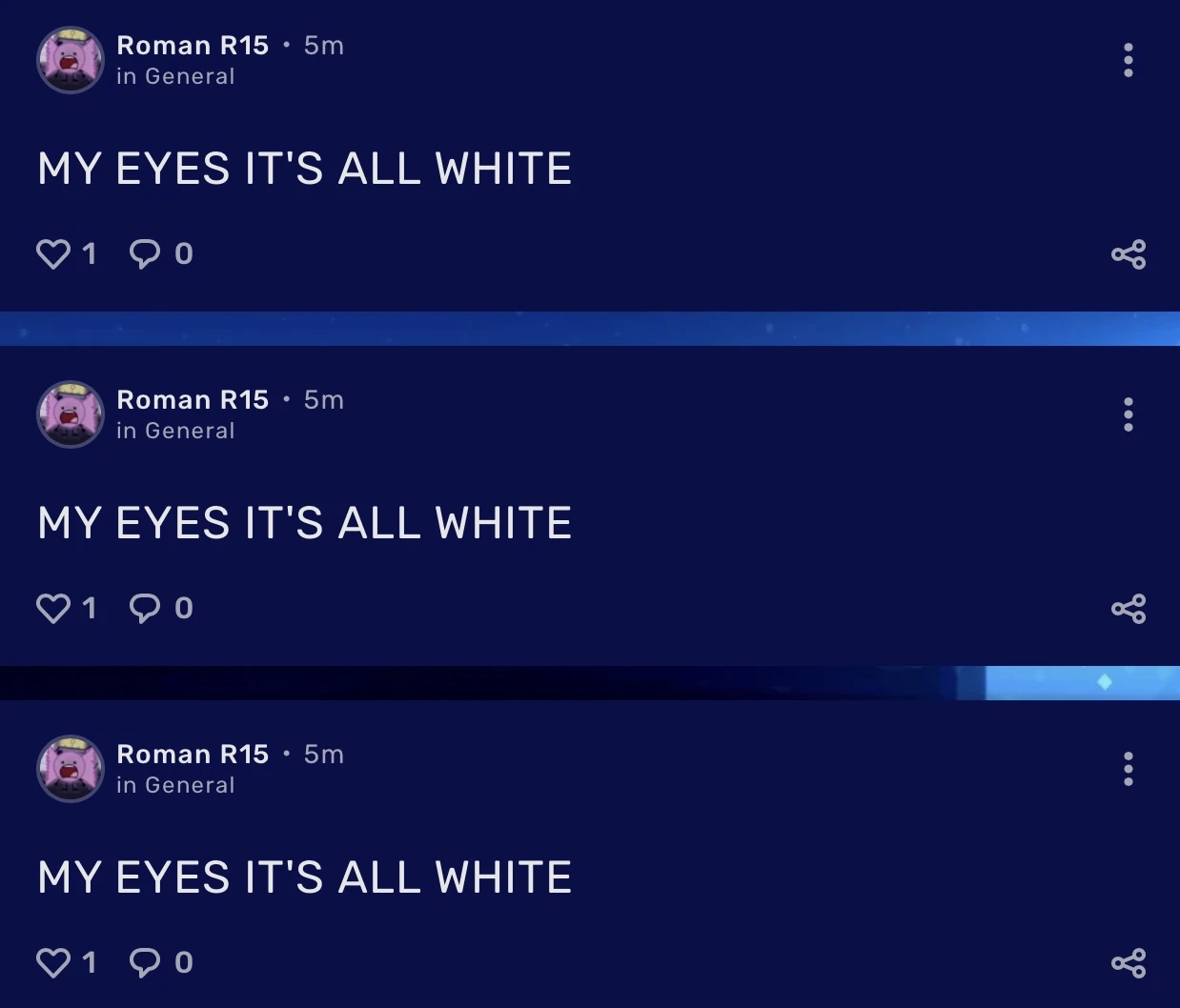This screenshot has height=1008, width=1180.
Task: Unlike the middle post's heart
Action: click(53, 608)
